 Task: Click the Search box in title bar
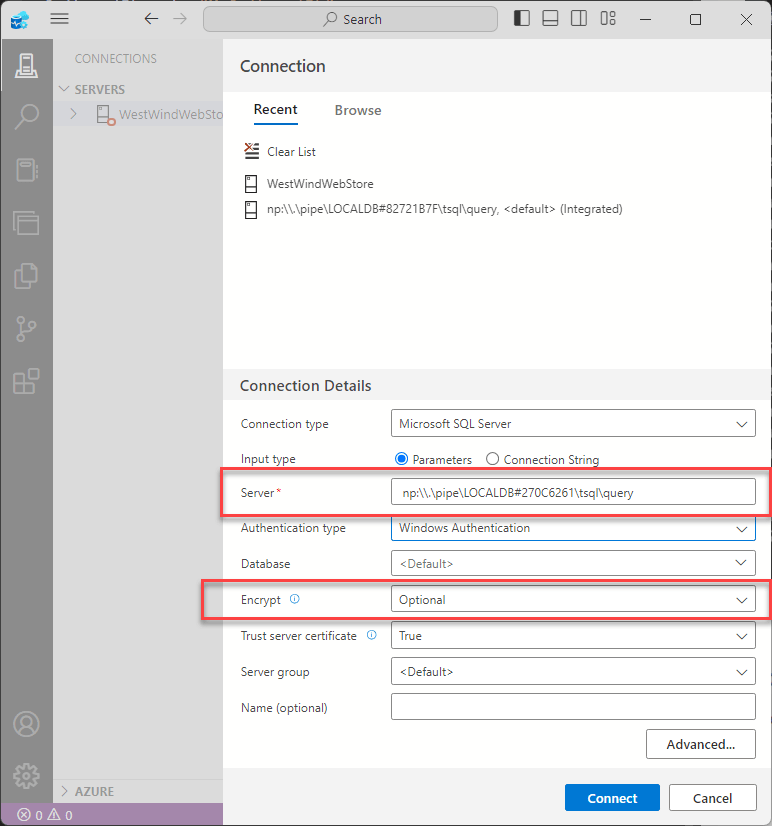point(350,19)
